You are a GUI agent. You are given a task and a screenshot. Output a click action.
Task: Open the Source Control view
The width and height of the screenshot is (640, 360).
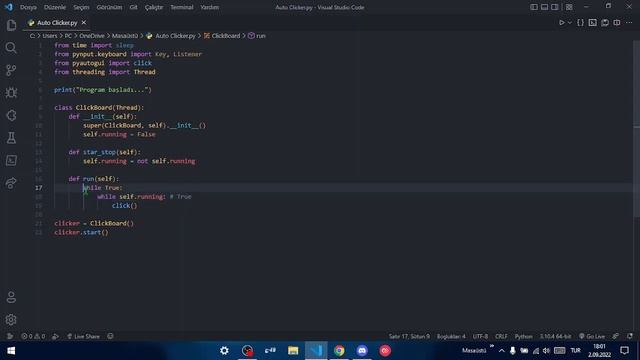(x=11, y=70)
